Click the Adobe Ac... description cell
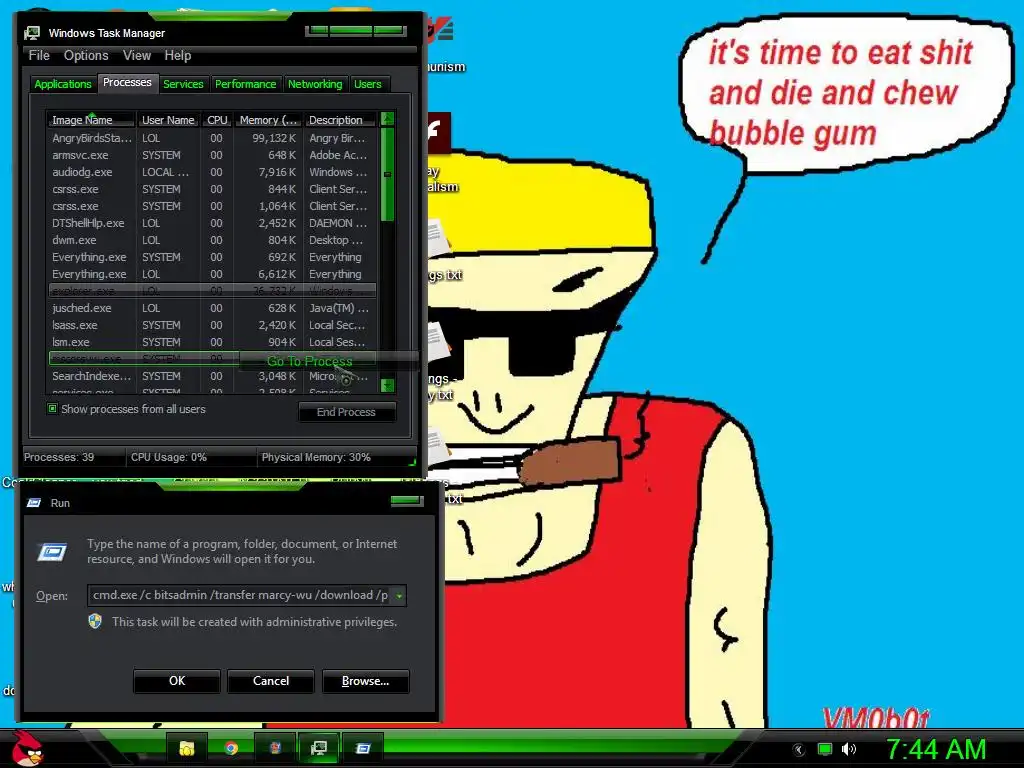 [338, 155]
